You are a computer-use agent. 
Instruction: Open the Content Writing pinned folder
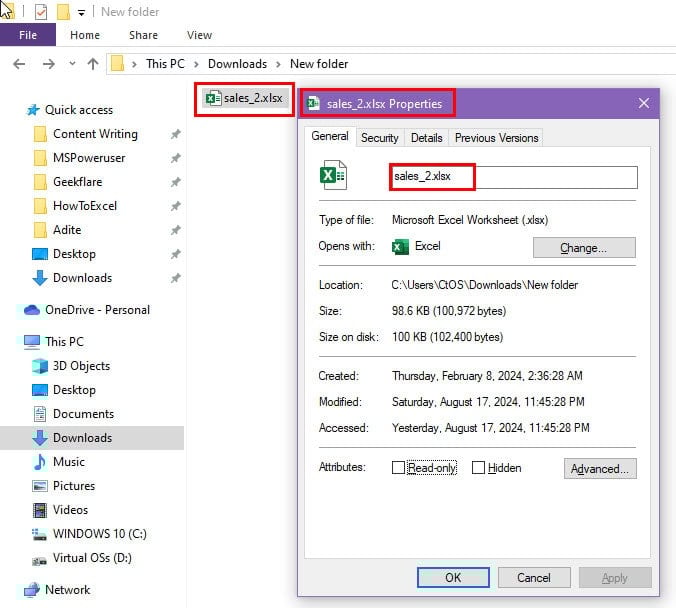click(95, 134)
